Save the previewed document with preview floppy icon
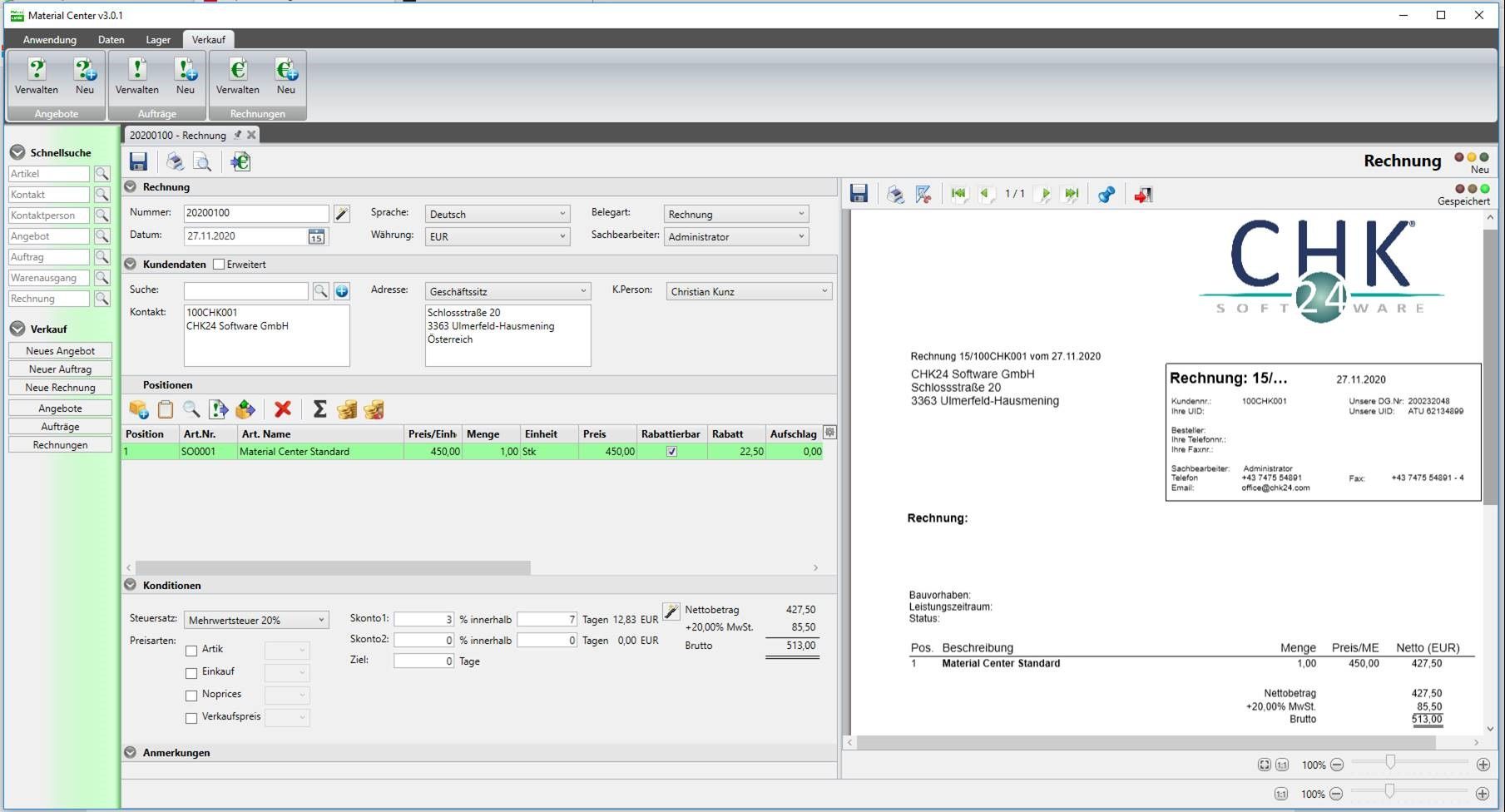1505x812 pixels. tap(859, 195)
